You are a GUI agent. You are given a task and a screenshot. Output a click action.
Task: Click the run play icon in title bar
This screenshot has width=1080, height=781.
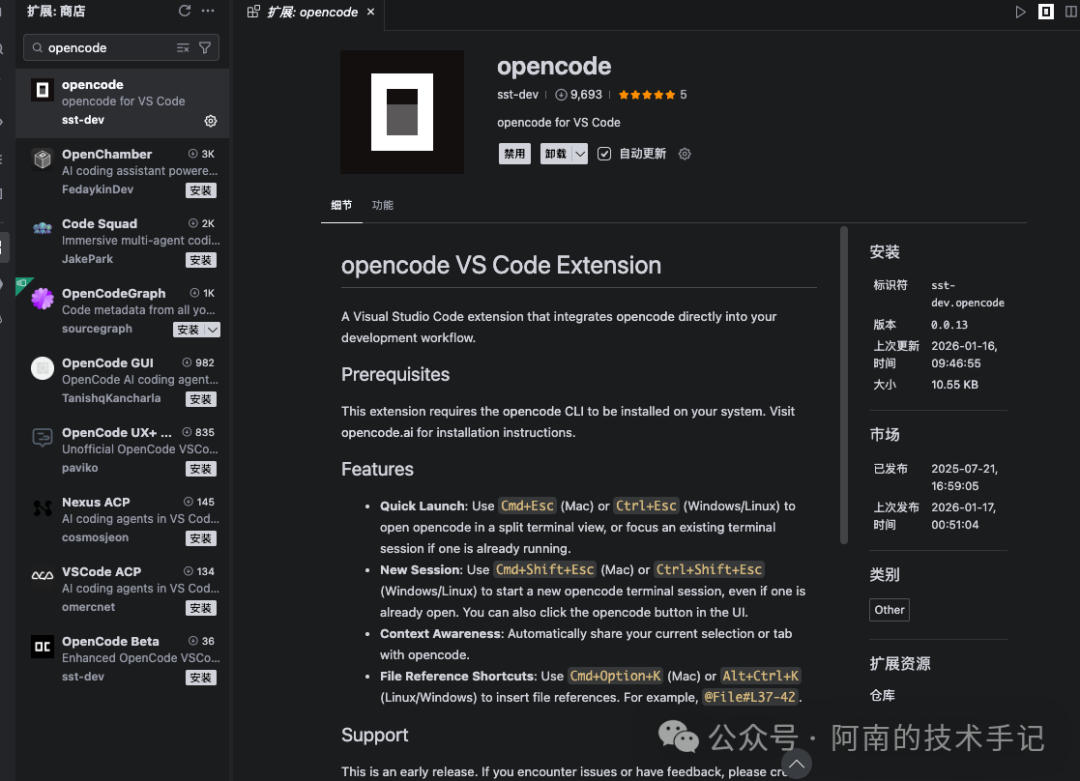point(1020,11)
